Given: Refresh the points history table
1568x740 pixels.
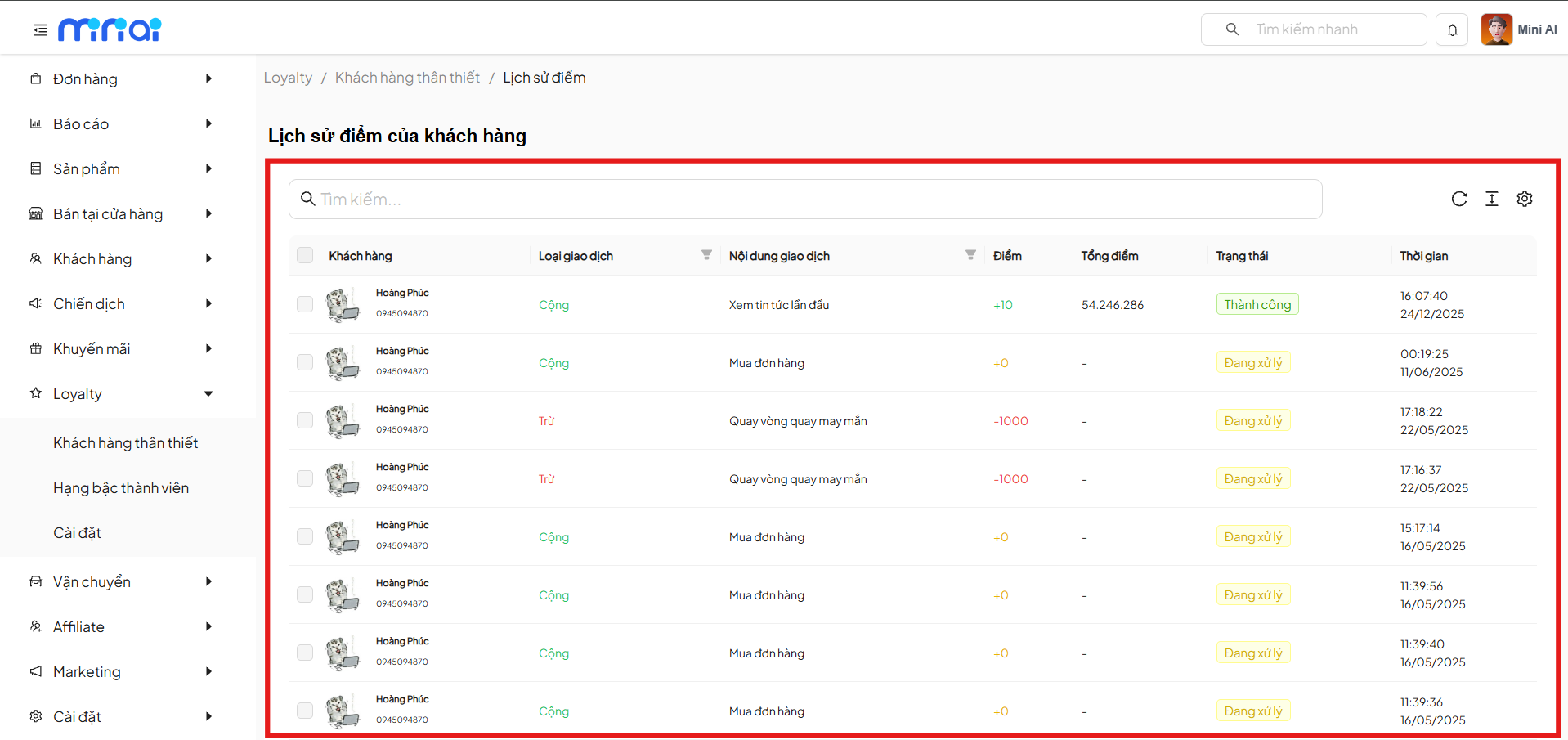Looking at the screenshot, I should pyautogui.click(x=1458, y=199).
